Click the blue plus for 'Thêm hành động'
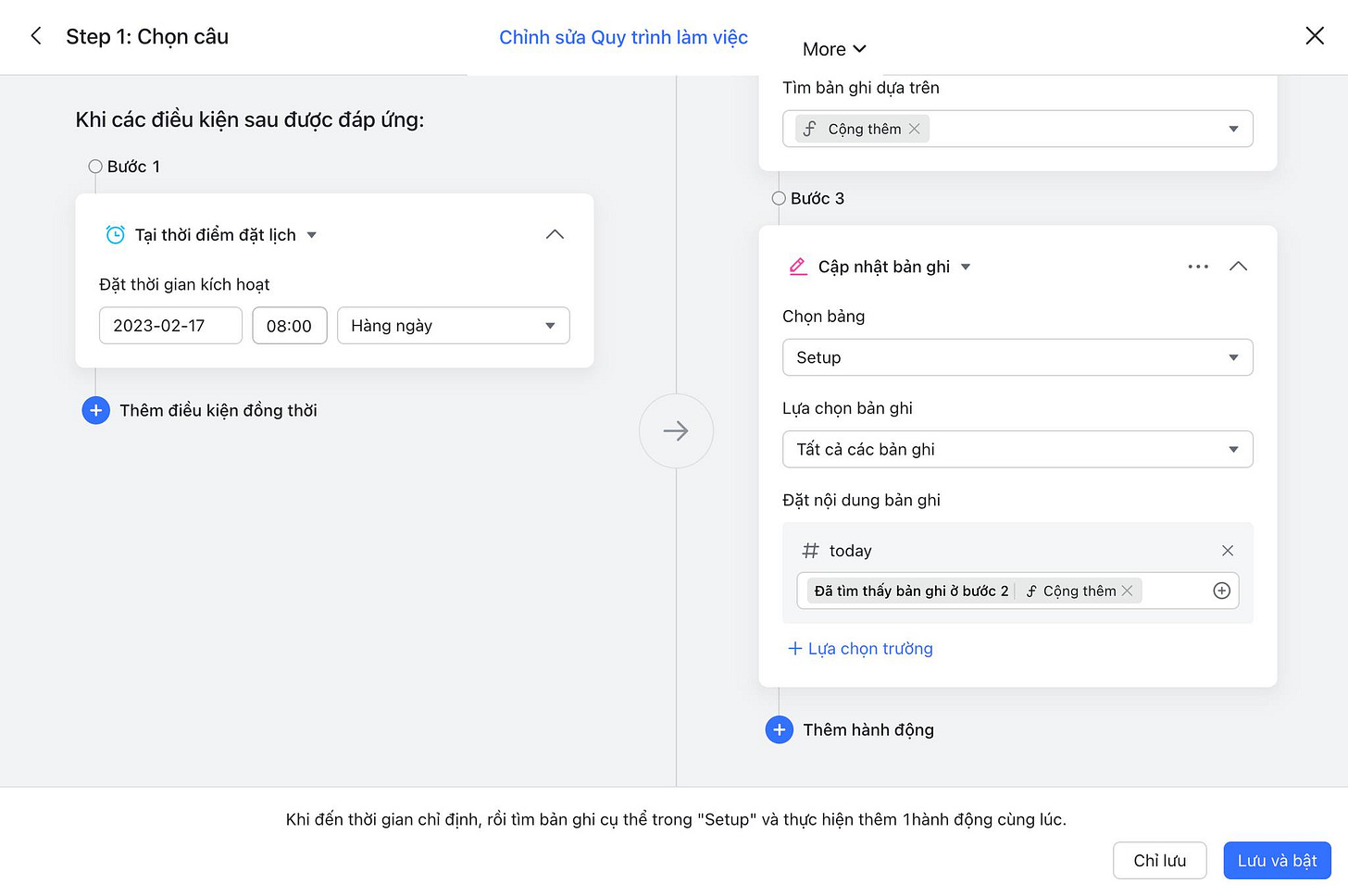The image size is (1348, 896). point(780,729)
